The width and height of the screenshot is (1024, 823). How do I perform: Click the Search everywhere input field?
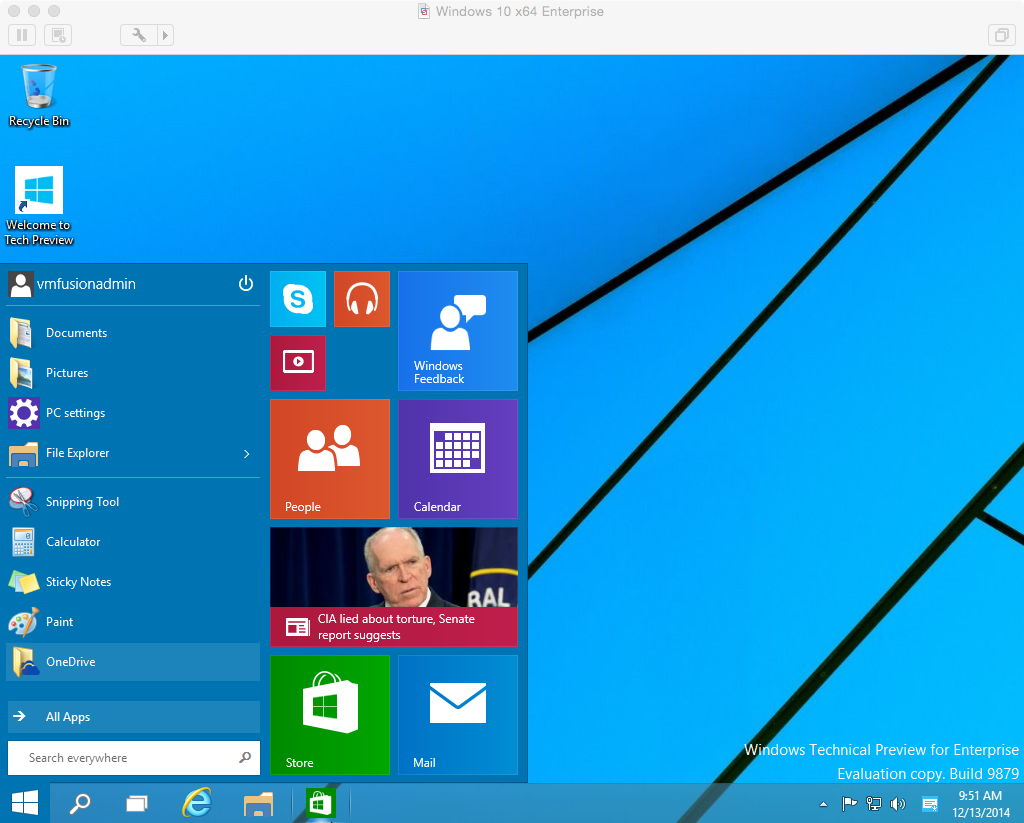click(133, 758)
